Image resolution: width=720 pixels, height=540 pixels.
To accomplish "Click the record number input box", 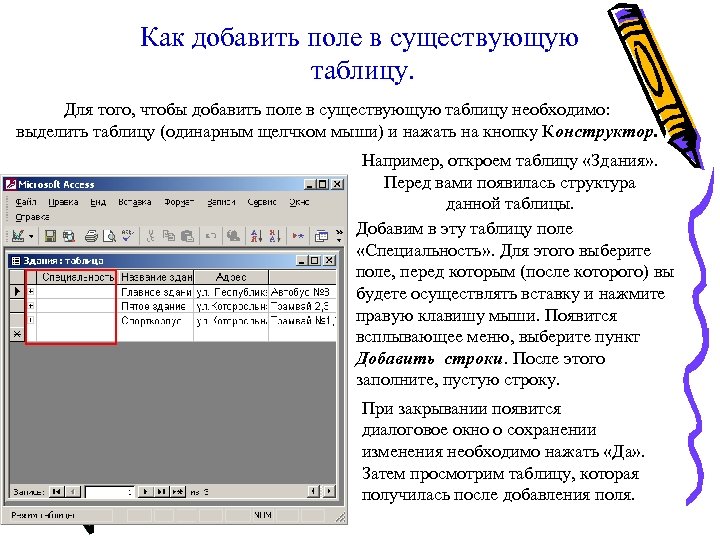I will (109, 492).
